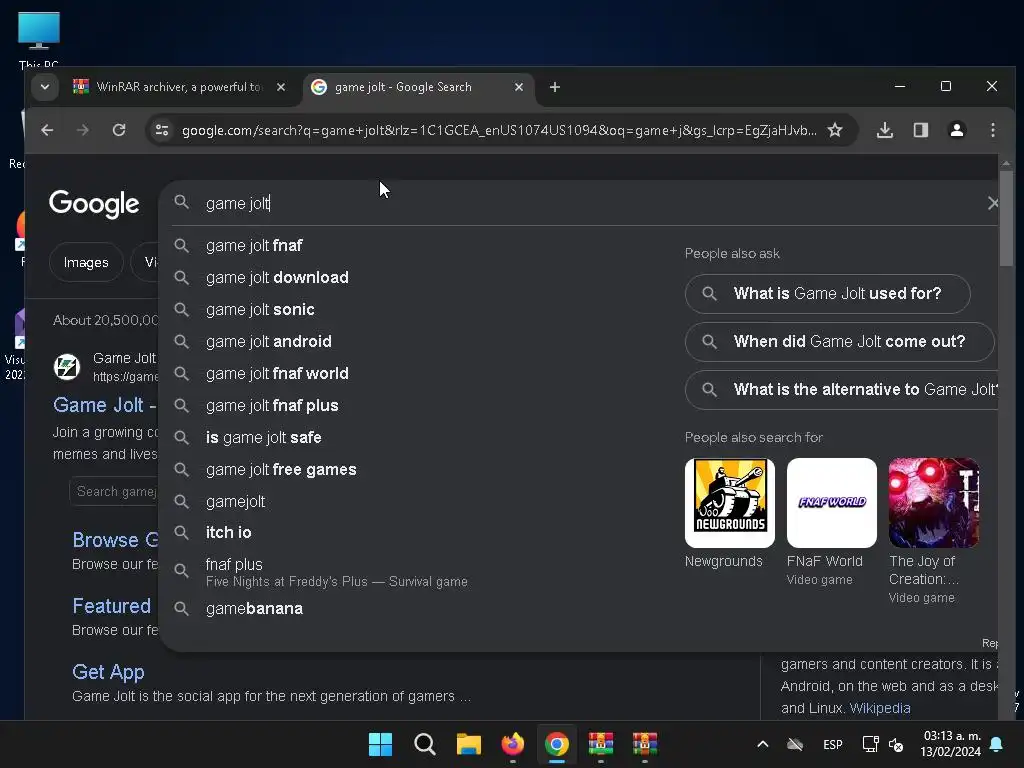Reload the current page
This screenshot has width=1024, height=768.
[x=119, y=130]
